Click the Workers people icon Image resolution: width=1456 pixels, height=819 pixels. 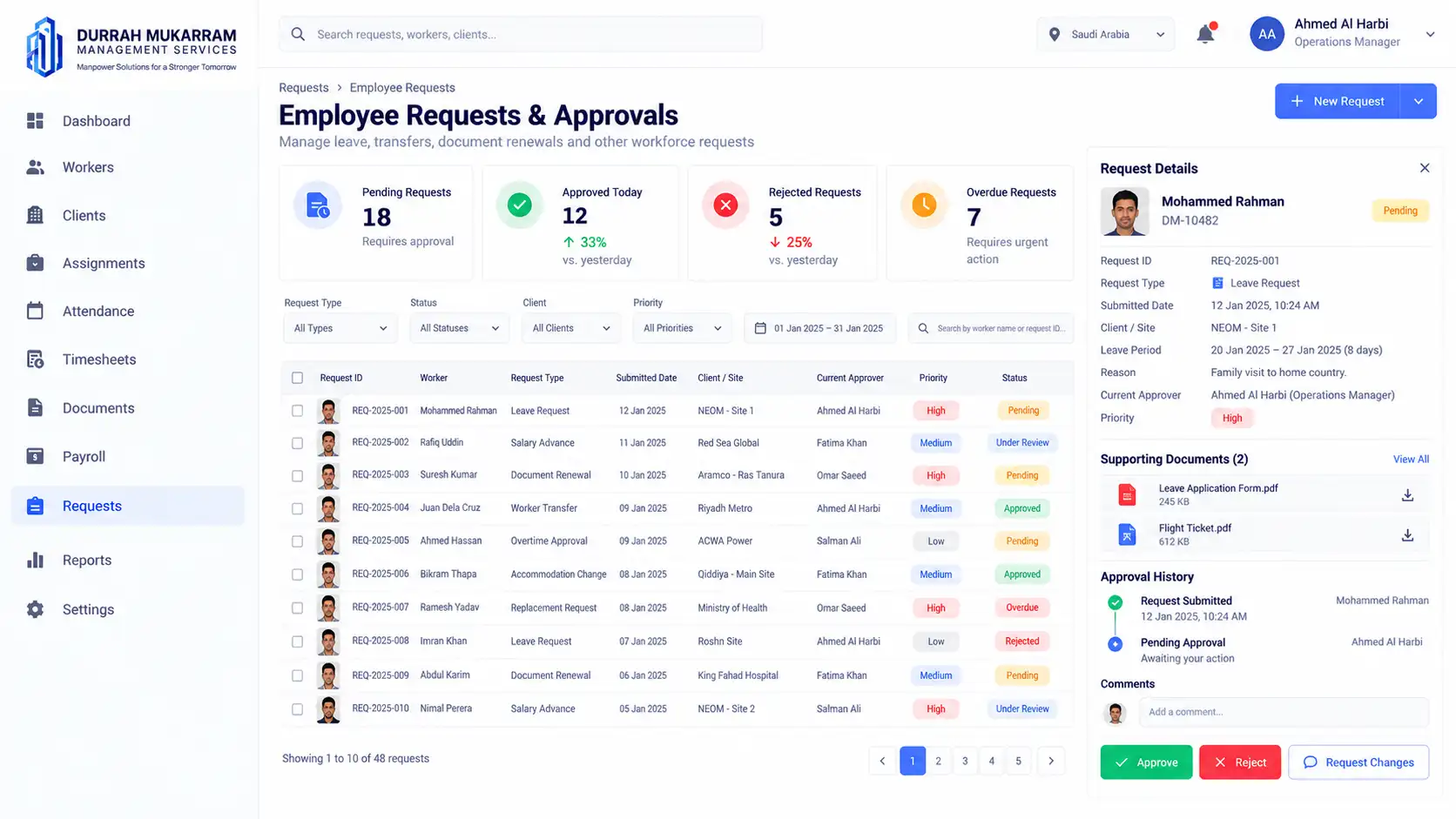click(x=35, y=167)
